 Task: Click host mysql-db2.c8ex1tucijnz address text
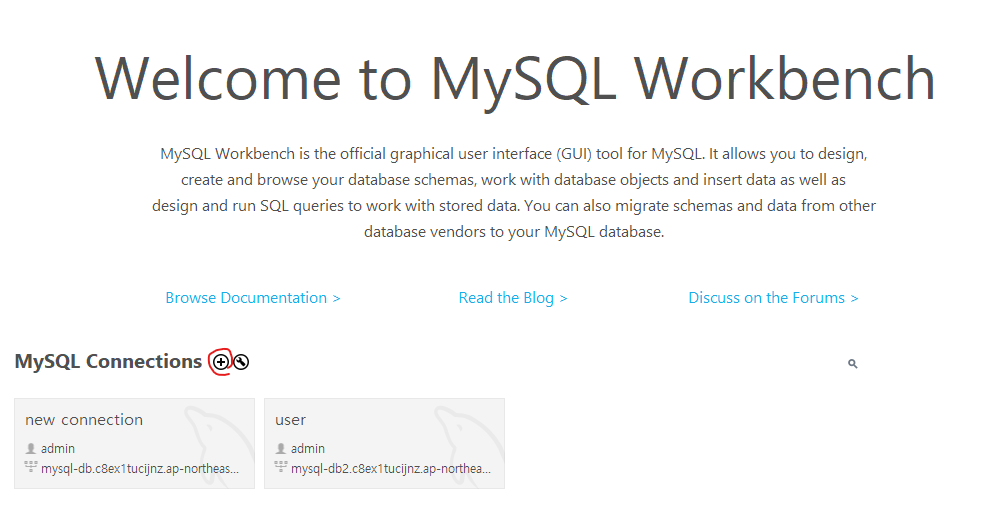391,469
